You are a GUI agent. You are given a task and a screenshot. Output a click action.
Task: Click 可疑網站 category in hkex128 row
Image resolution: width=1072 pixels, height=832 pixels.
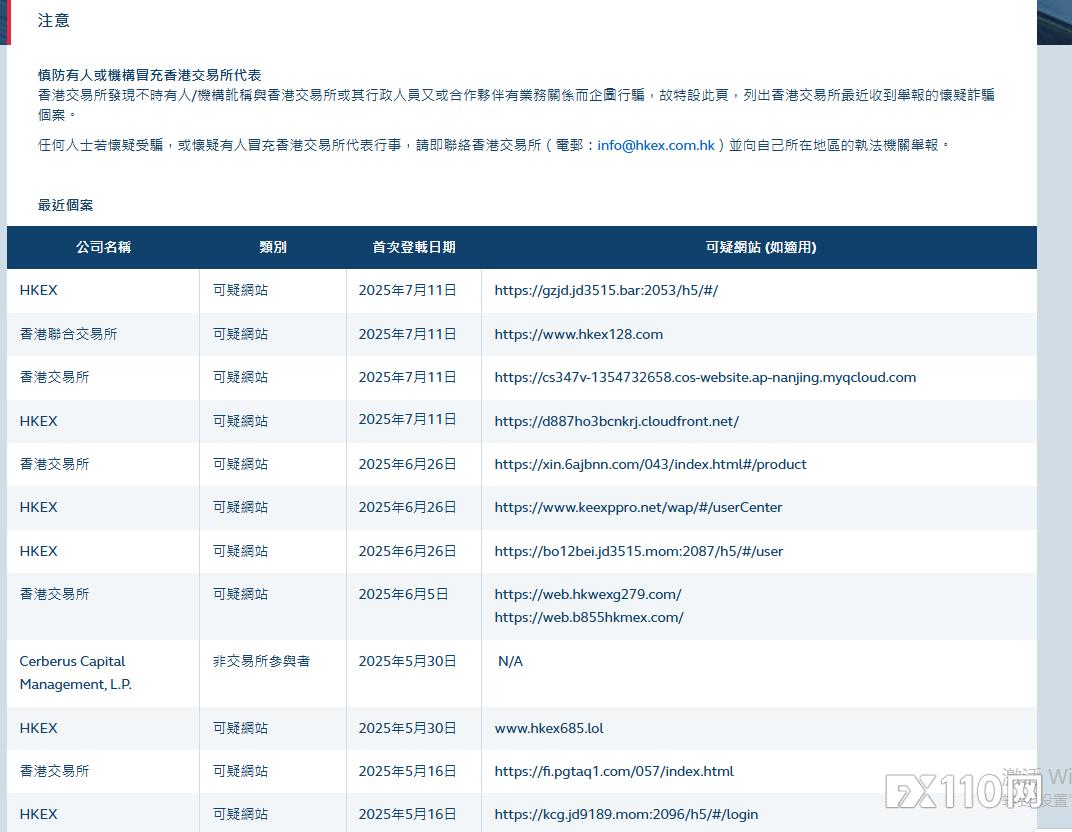click(x=240, y=334)
